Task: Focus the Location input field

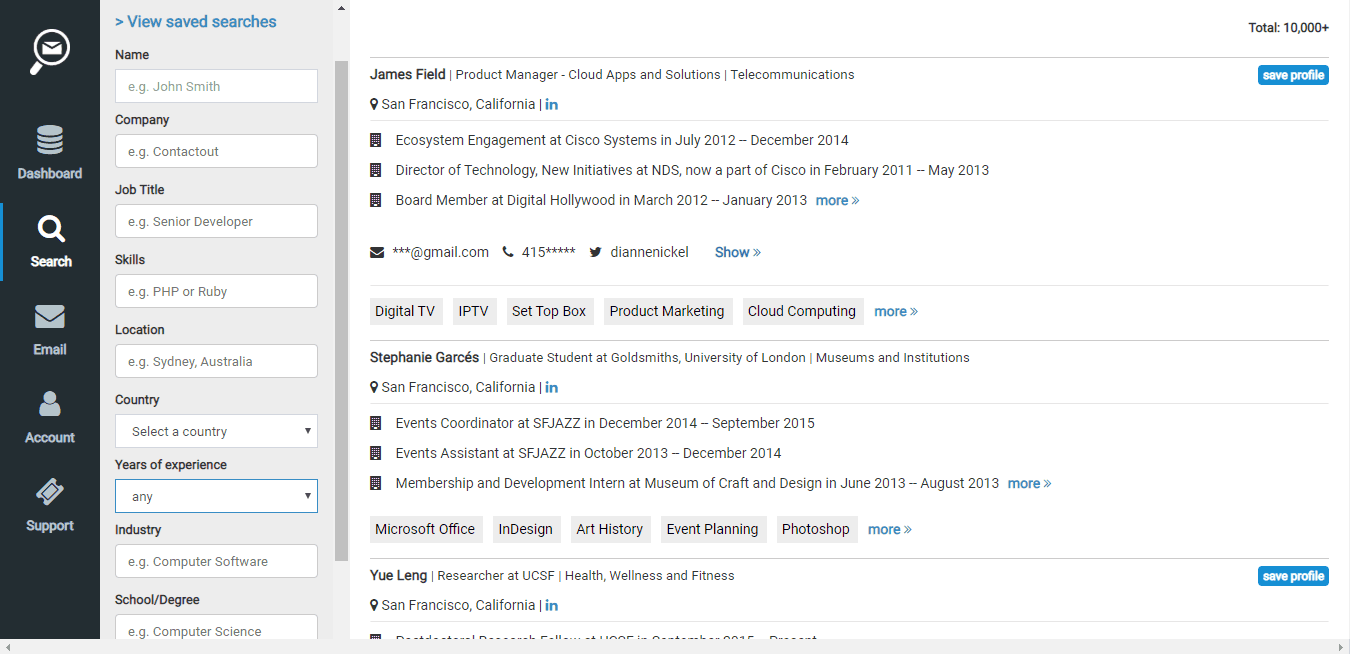Action: tap(216, 361)
